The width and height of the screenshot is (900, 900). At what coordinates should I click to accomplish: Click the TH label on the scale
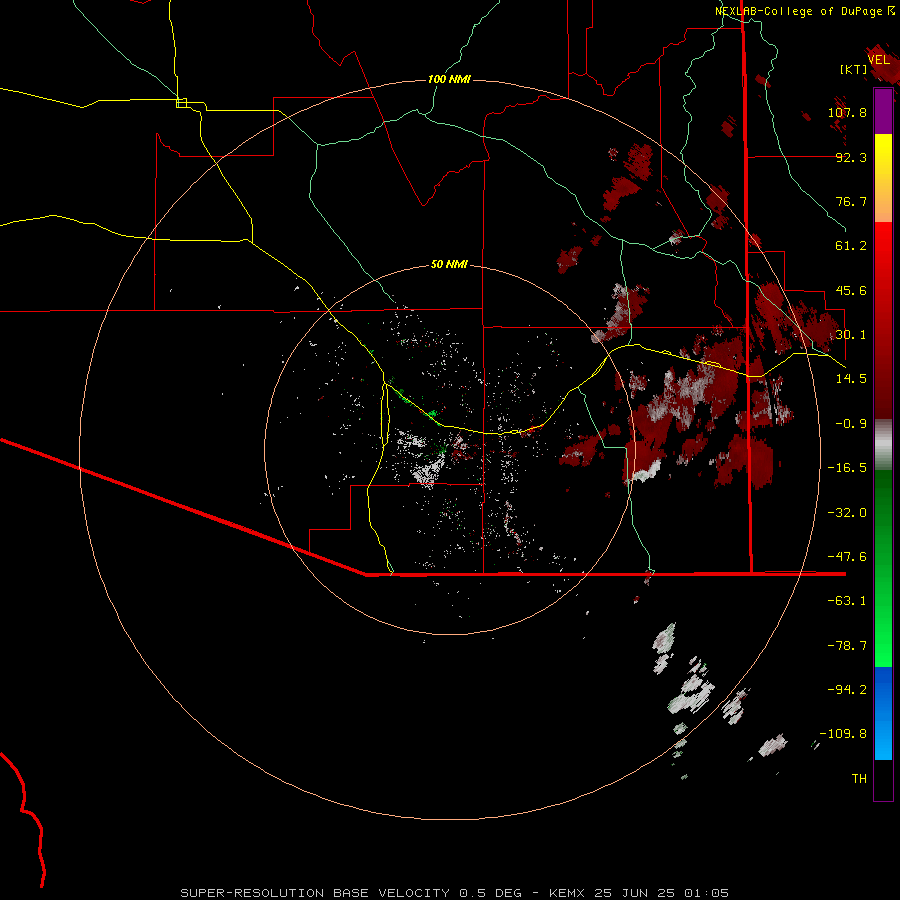[x=859, y=779]
